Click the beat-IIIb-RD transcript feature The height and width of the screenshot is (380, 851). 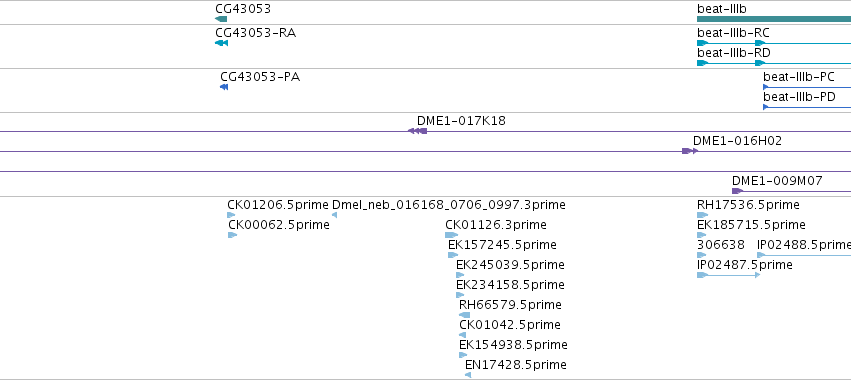[x=774, y=63]
